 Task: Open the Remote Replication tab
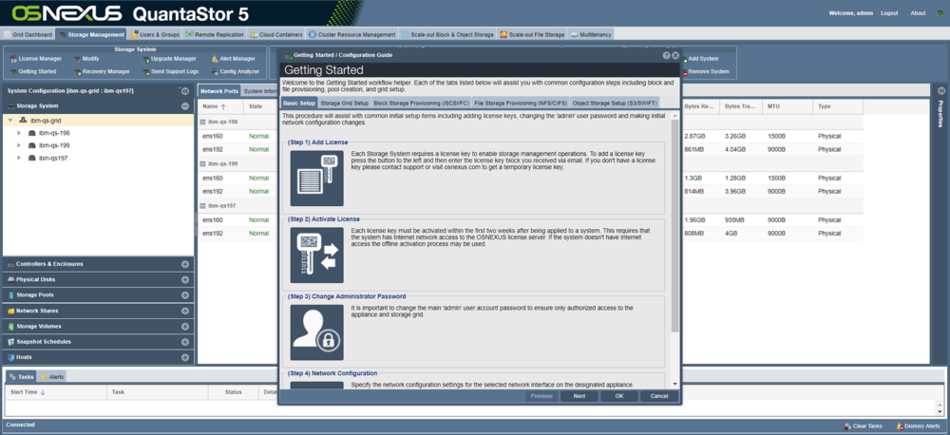tap(214, 35)
